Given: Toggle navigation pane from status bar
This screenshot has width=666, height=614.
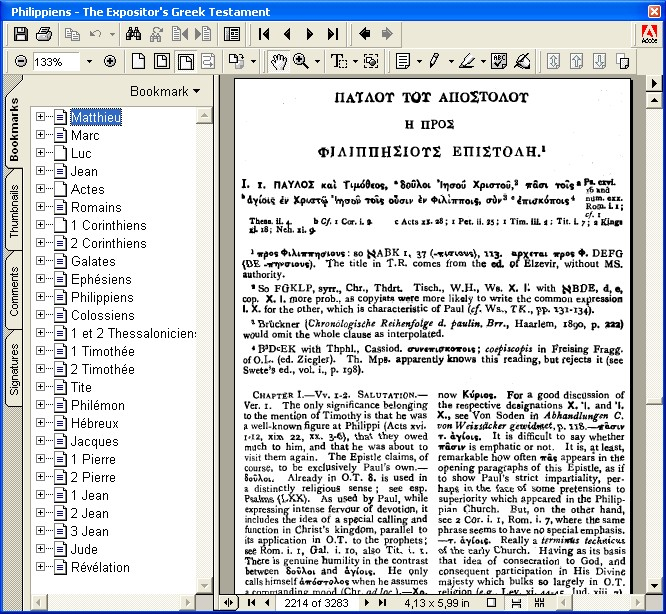Looking at the screenshot, I should (229, 603).
